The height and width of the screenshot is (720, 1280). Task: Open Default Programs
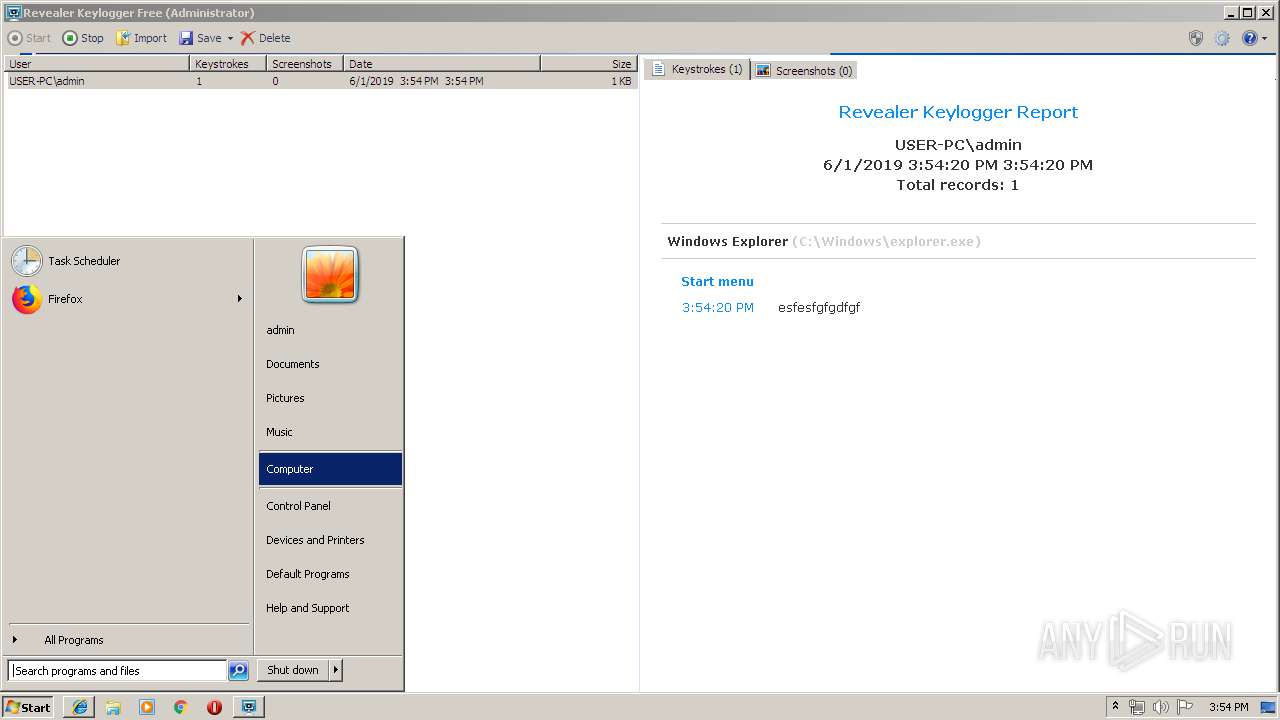tap(330, 574)
